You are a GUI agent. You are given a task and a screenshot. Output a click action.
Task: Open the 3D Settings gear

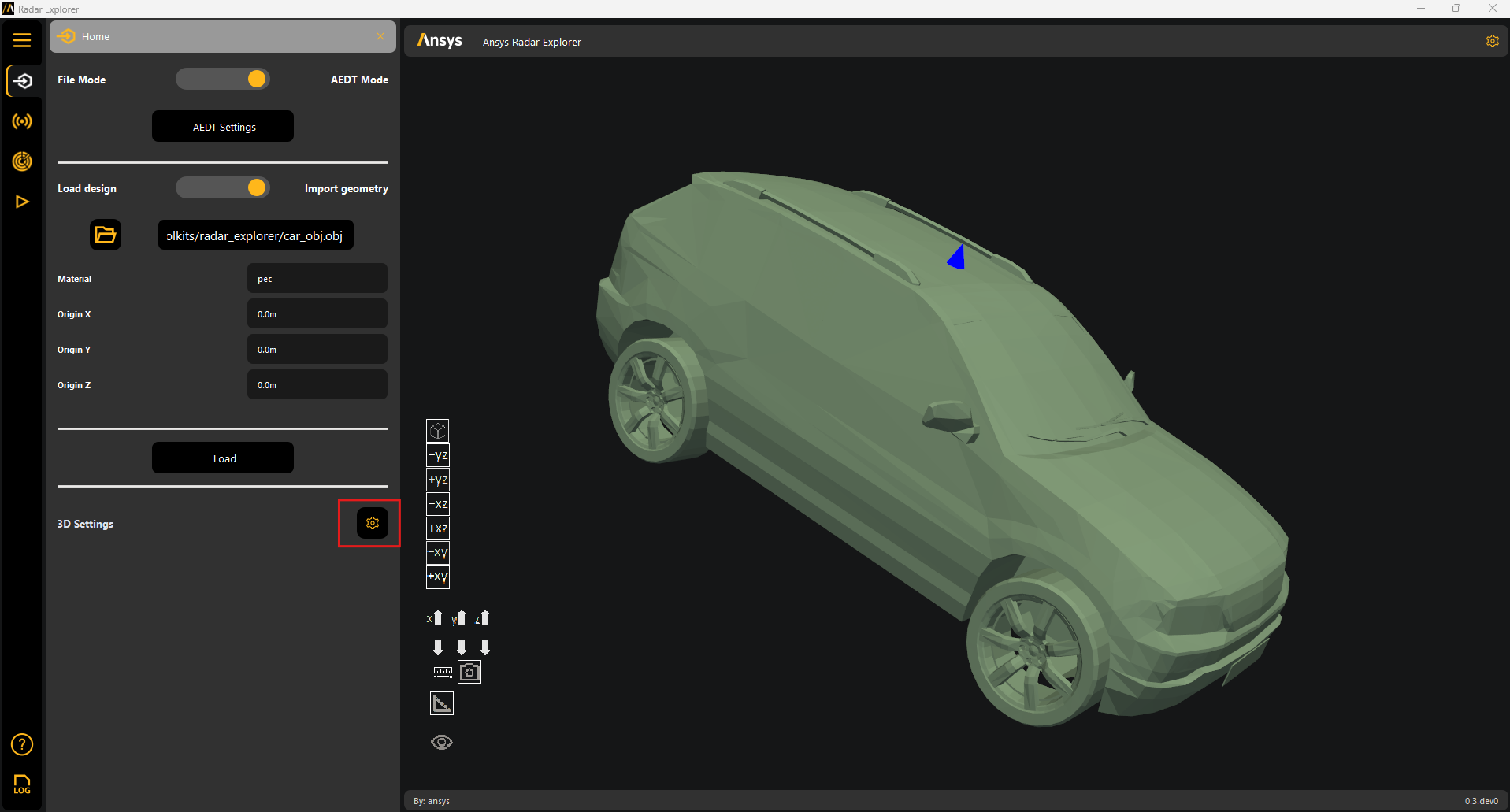pyautogui.click(x=373, y=523)
